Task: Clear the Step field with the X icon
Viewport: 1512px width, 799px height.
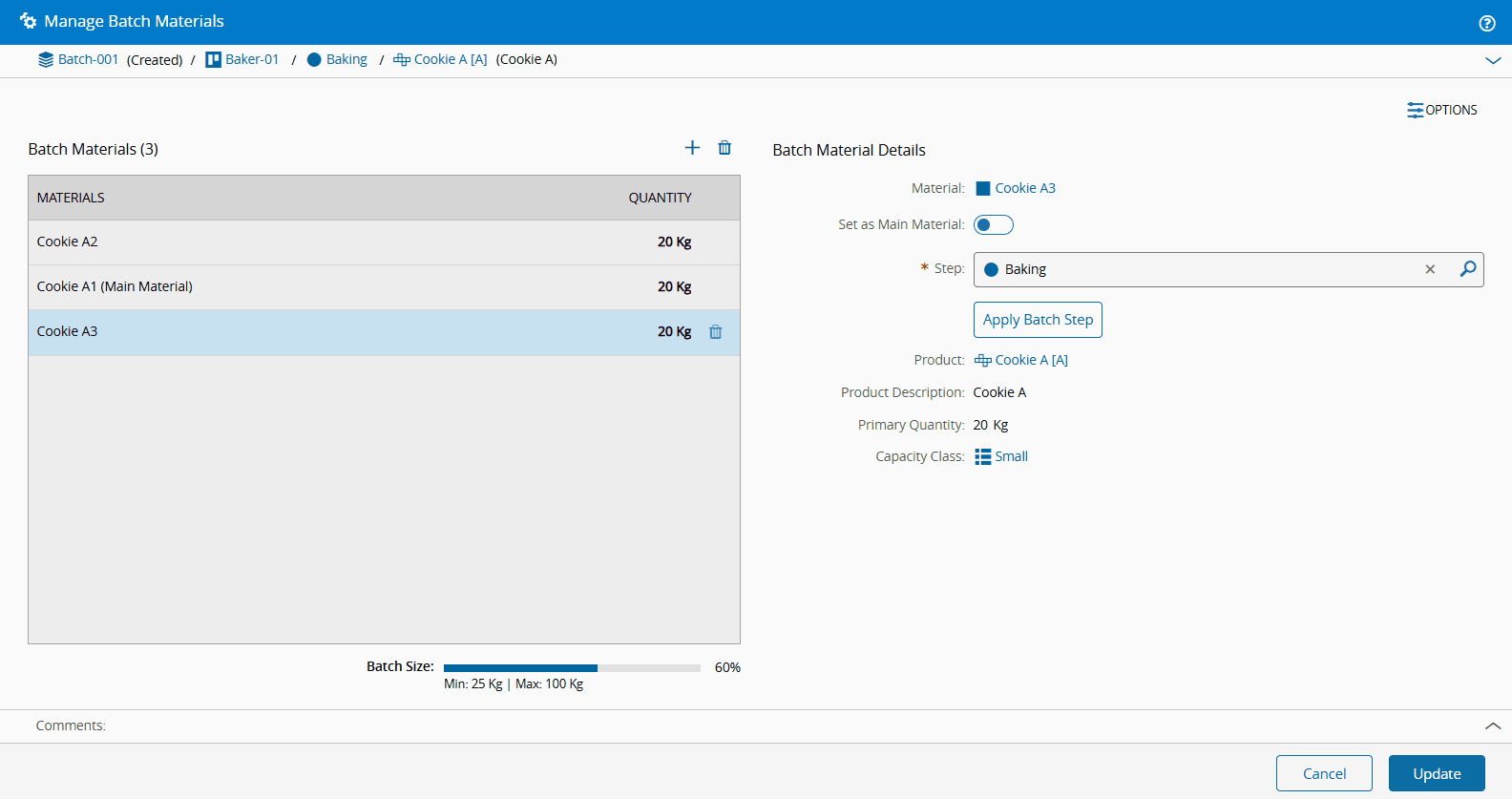Action: tap(1430, 269)
